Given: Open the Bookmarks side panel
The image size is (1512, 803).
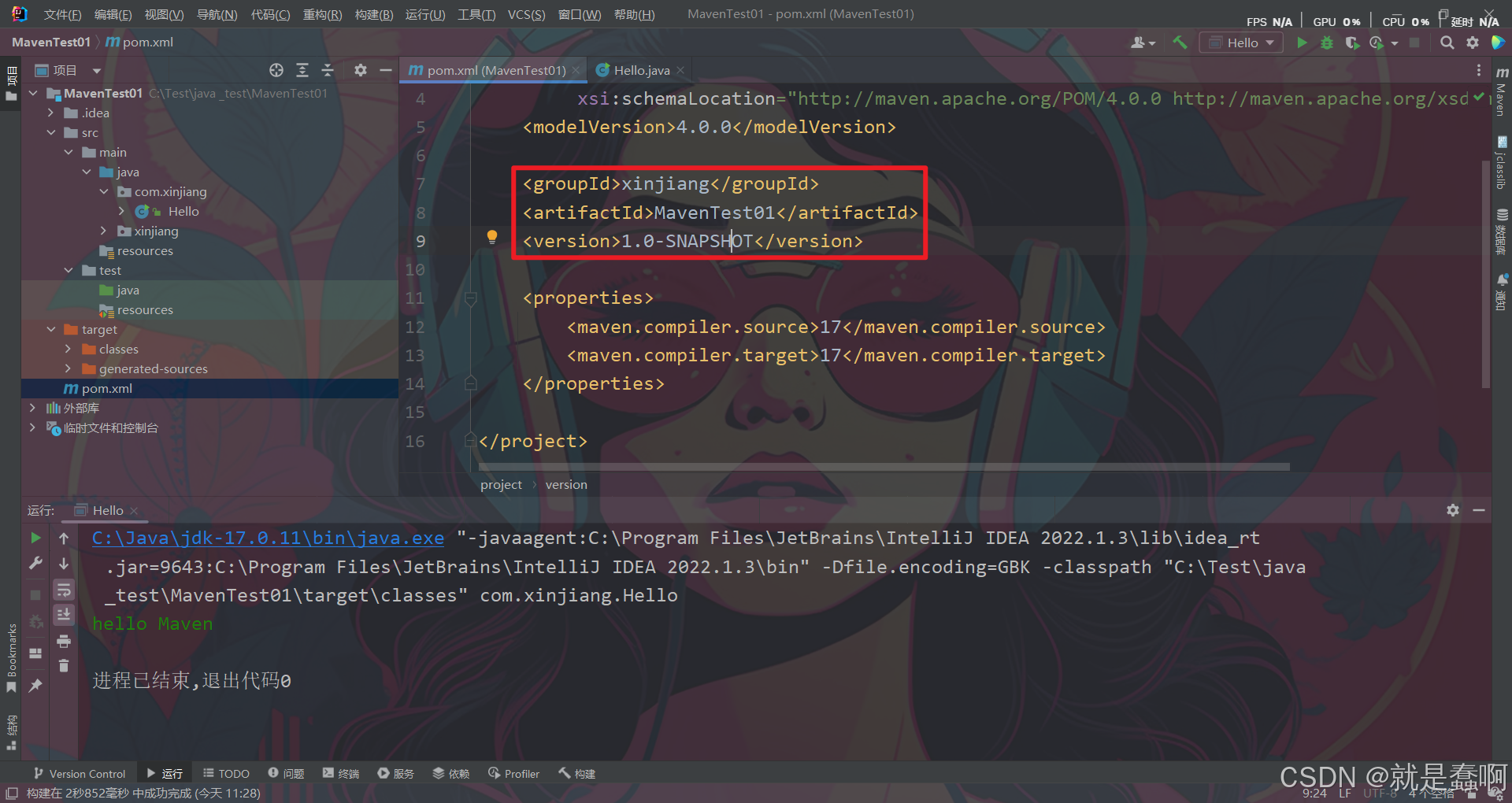Looking at the screenshot, I should 11,658.
